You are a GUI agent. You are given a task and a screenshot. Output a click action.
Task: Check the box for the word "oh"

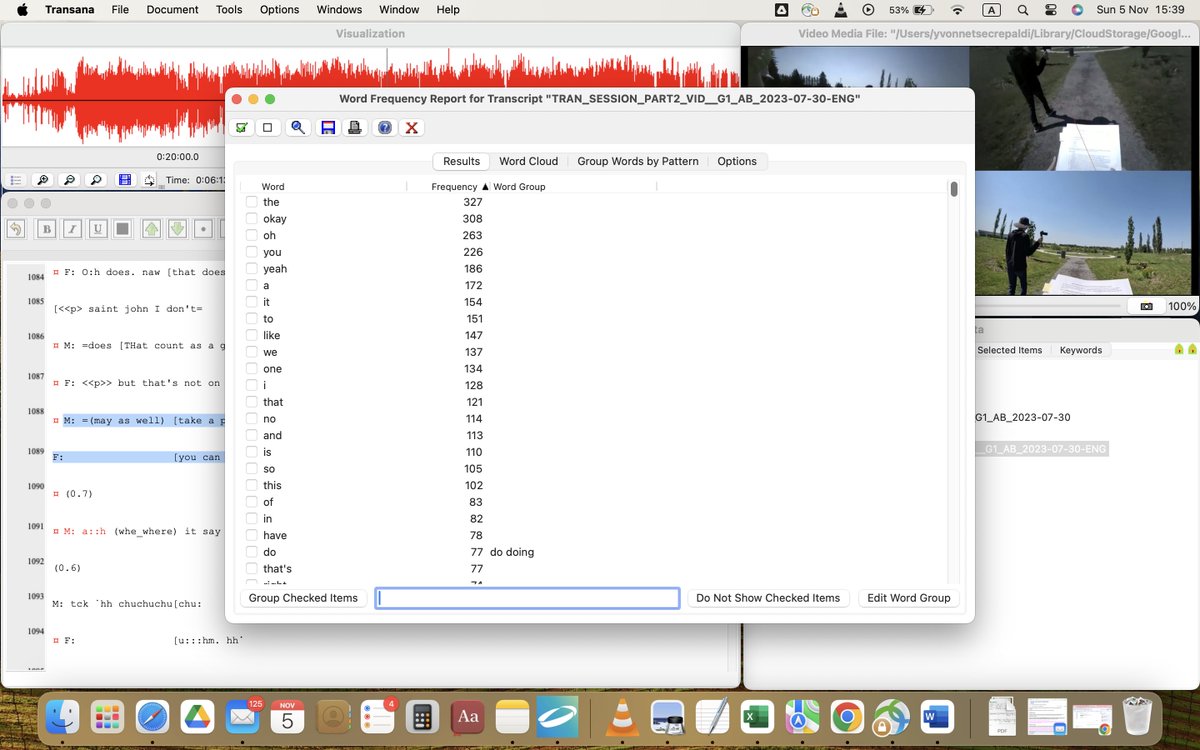click(252, 235)
